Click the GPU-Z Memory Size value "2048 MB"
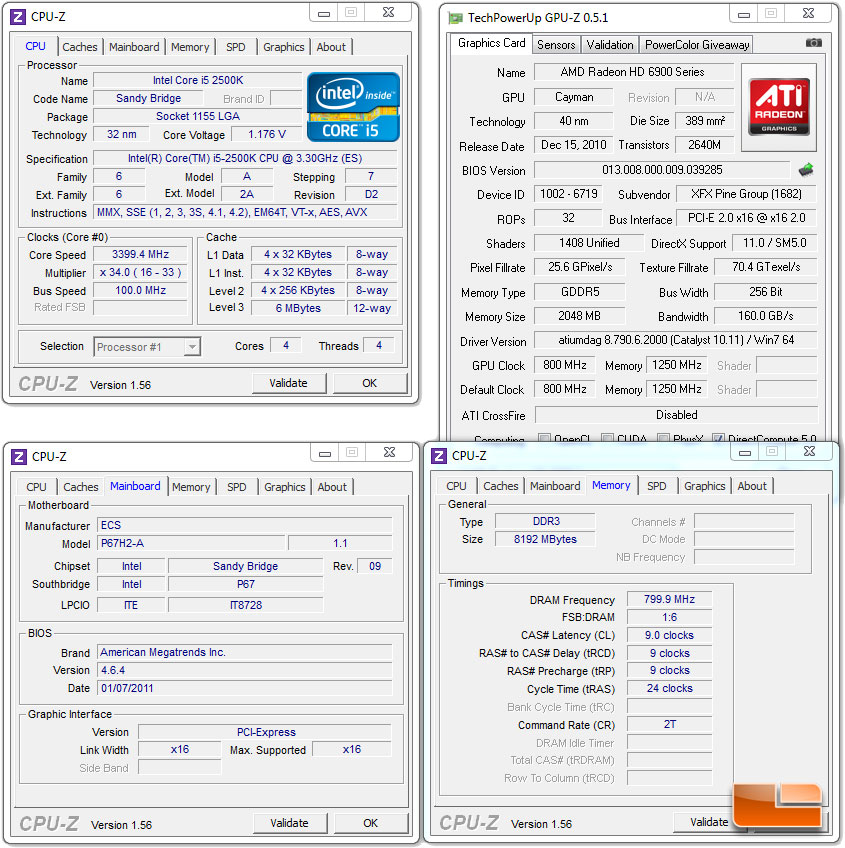The width and height of the screenshot is (845, 848). (x=579, y=316)
